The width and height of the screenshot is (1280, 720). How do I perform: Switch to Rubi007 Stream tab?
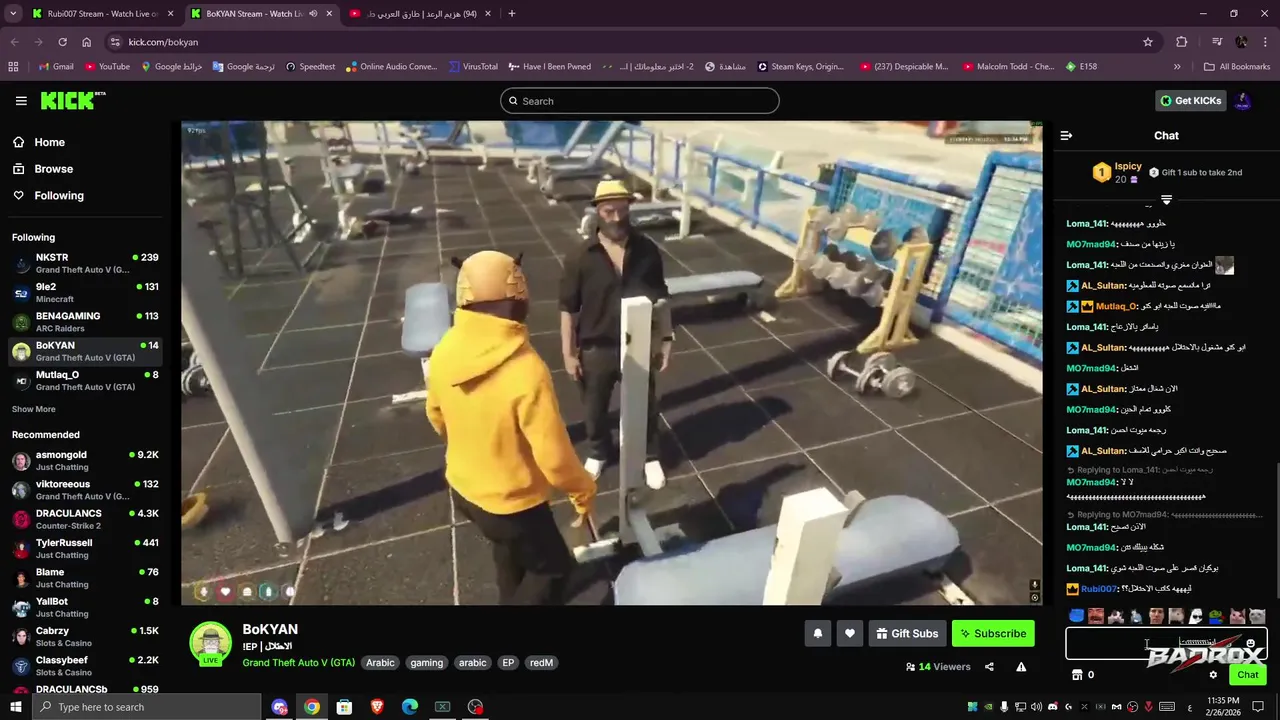100,14
